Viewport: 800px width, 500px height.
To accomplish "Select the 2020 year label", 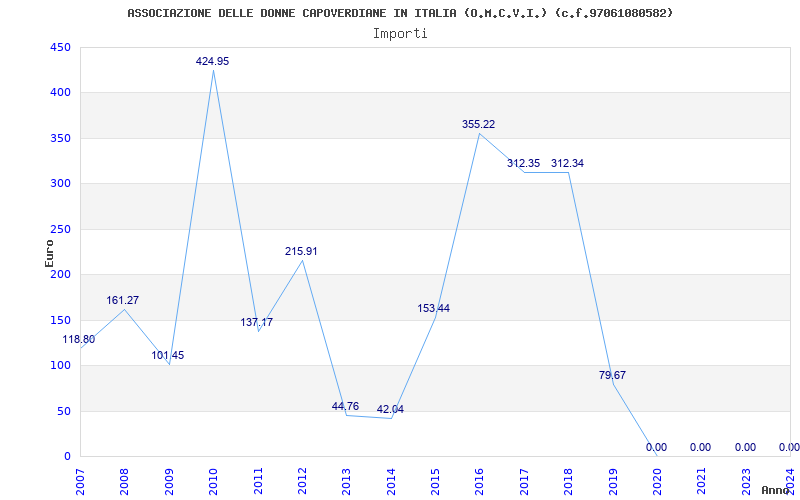I will tap(657, 482).
